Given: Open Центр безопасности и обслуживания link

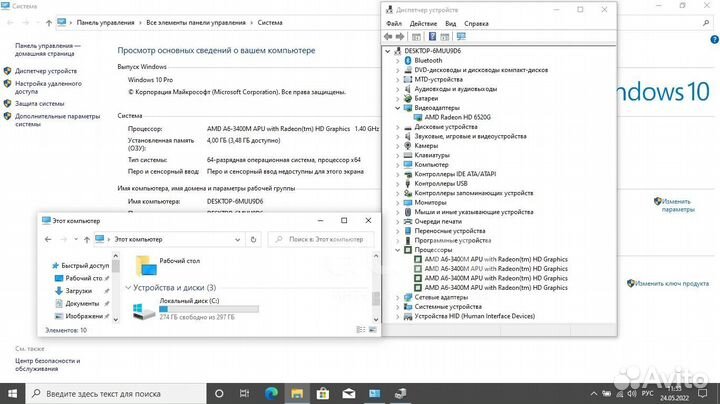Looking at the screenshot, I should coord(47,365).
